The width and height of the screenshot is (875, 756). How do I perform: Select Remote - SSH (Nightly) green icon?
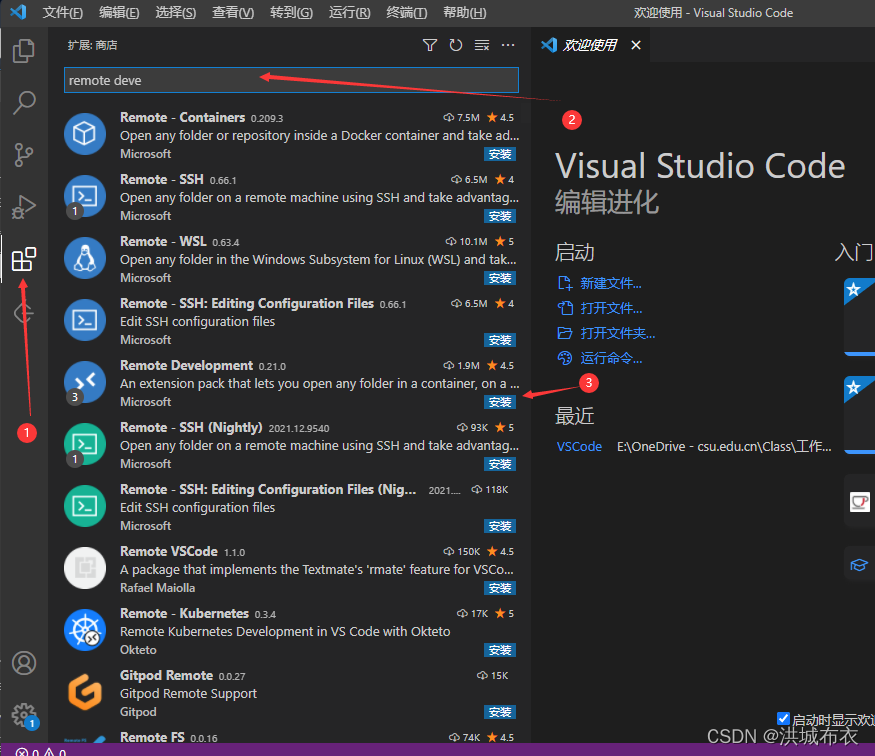click(85, 444)
